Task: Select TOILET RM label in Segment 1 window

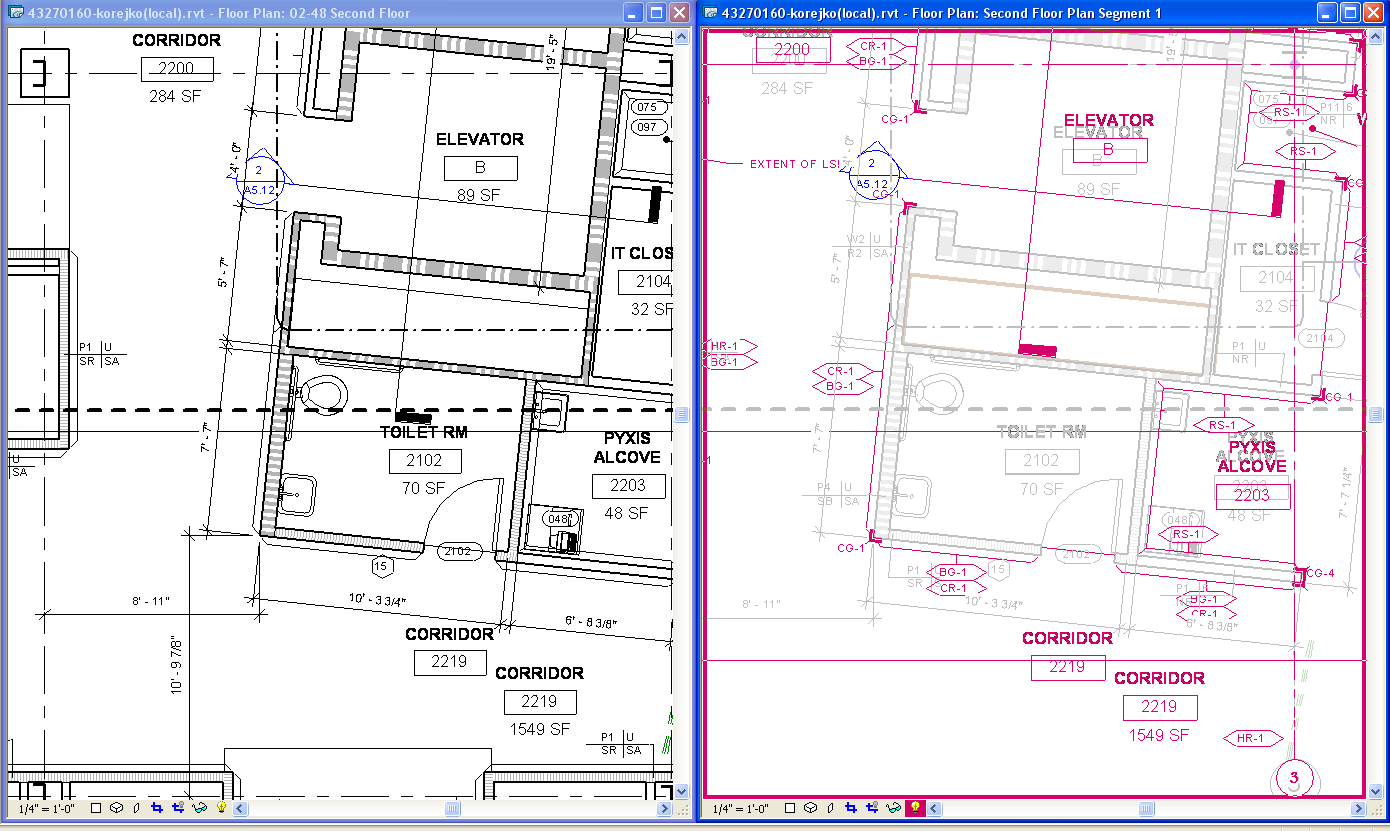Action: coord(1042,433)
